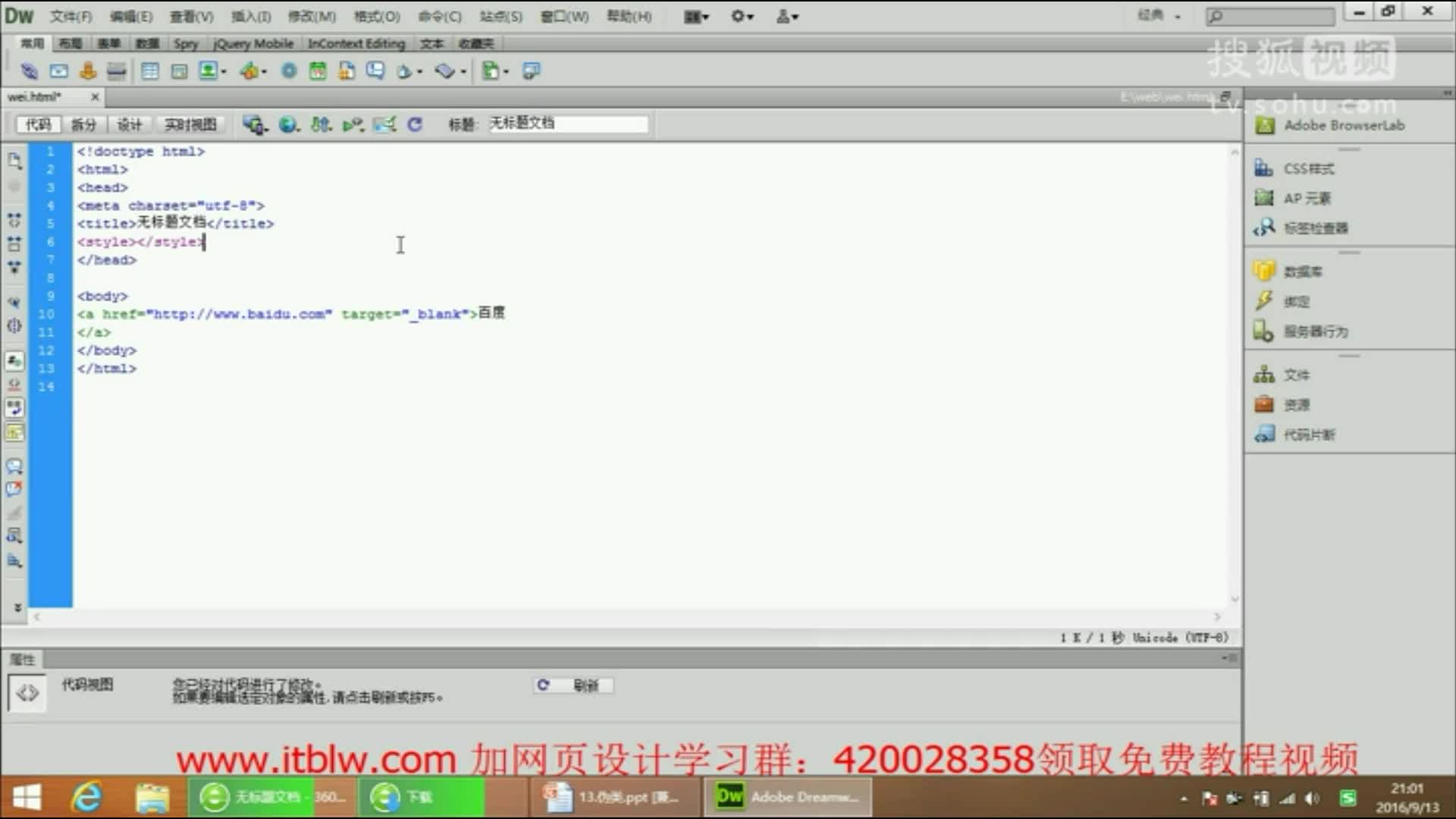Open the CSS样式 panel

pos(1308,168)
